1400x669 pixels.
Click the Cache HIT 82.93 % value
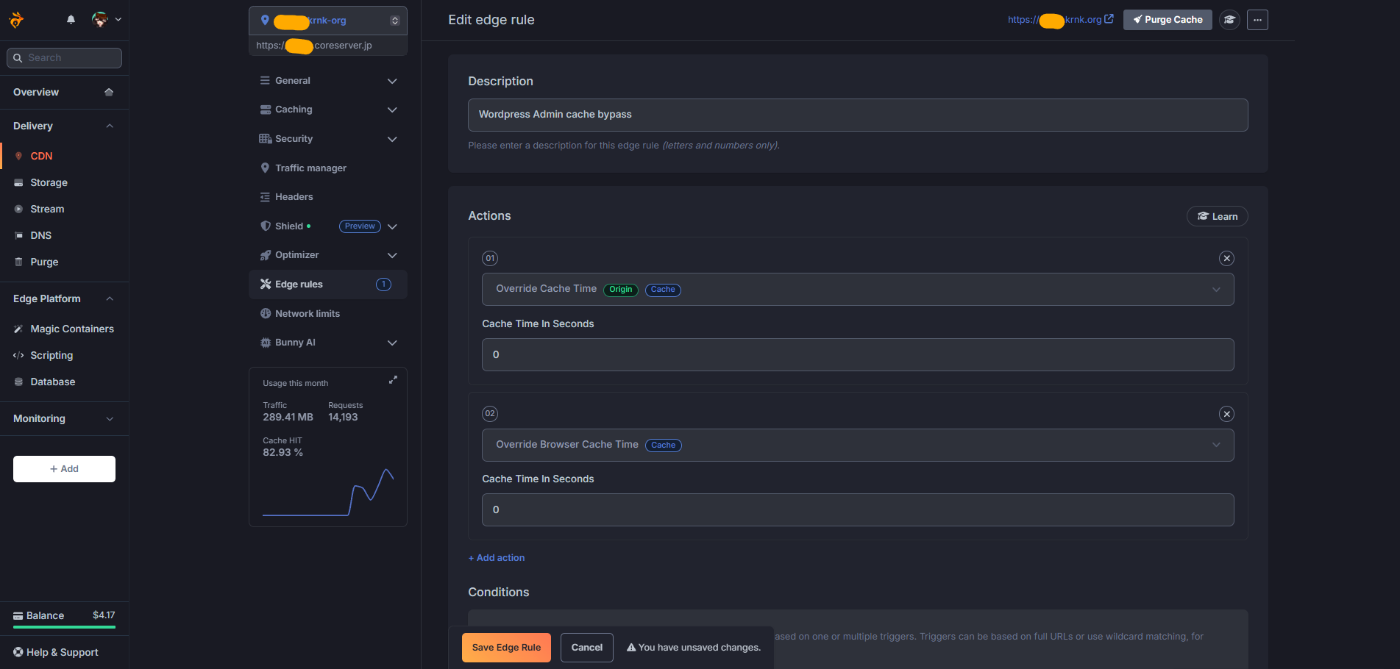(283, 453)
